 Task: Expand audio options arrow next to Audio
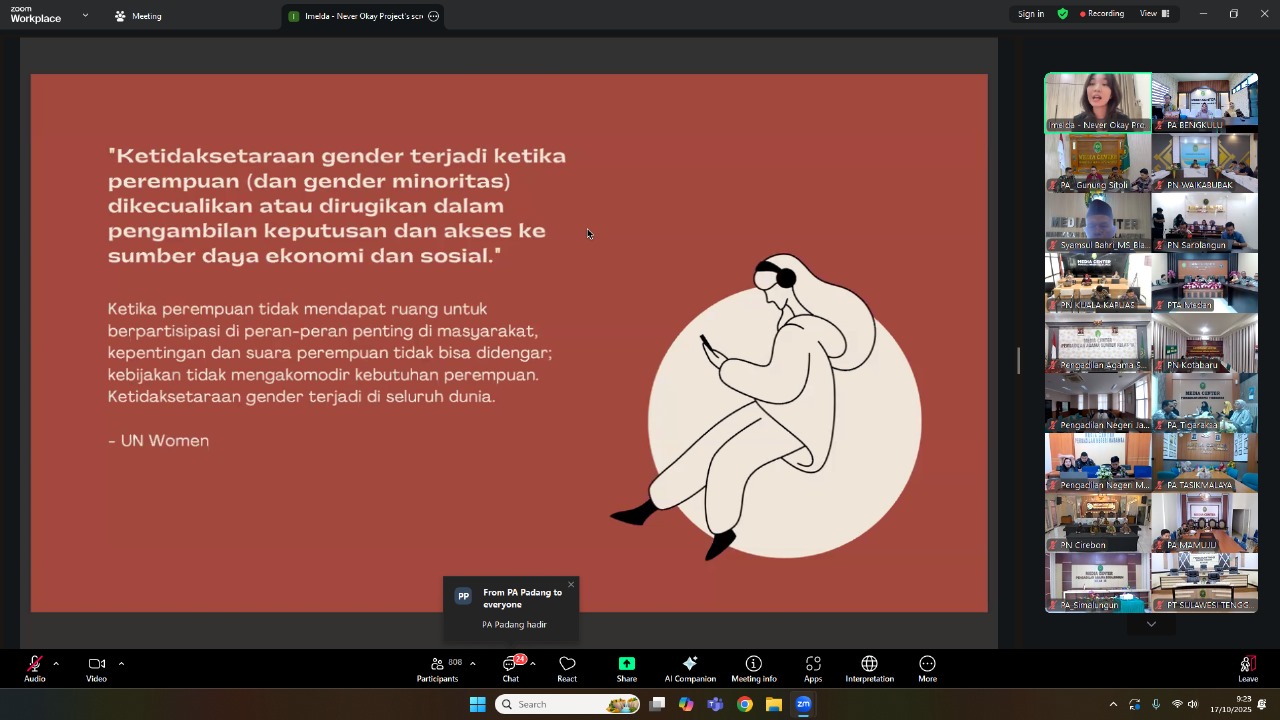click(x=56, y=663)
